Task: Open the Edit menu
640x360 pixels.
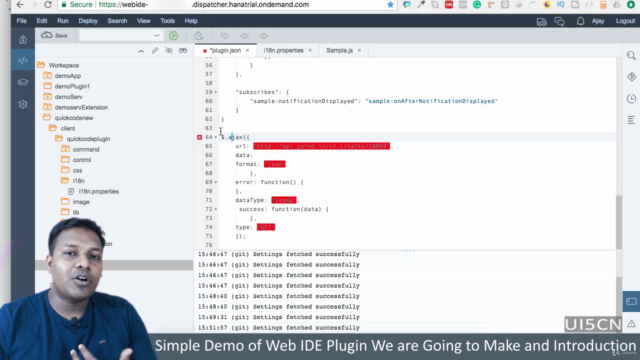Action: pyautogui.click(x=42, y=21)
